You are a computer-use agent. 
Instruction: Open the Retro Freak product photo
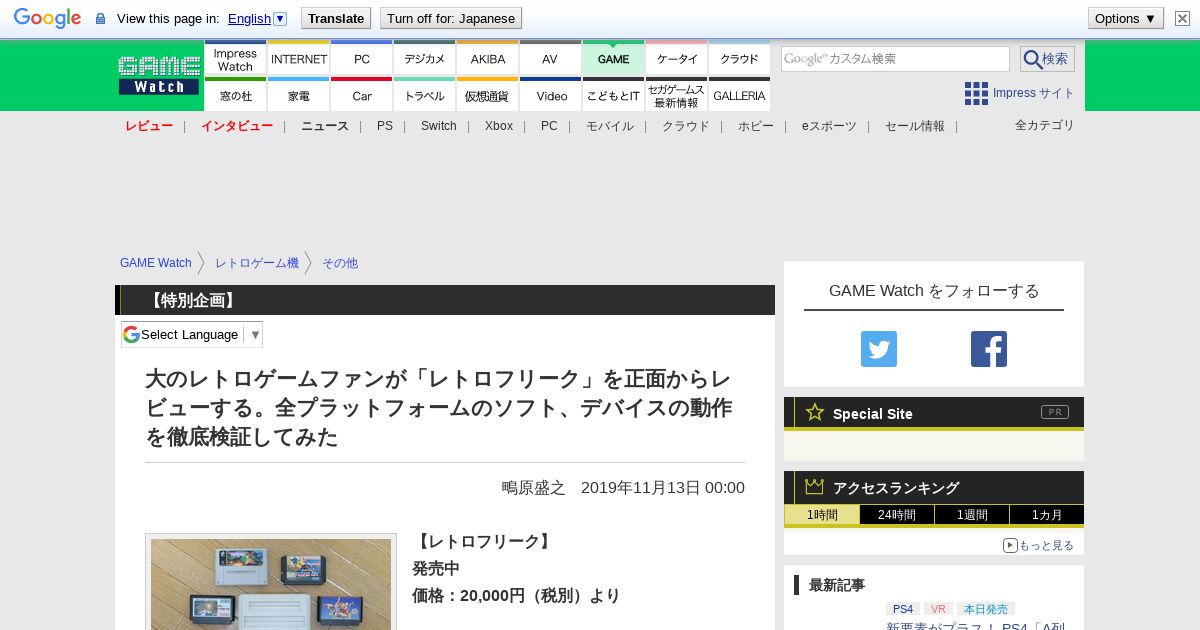point(271,583)
